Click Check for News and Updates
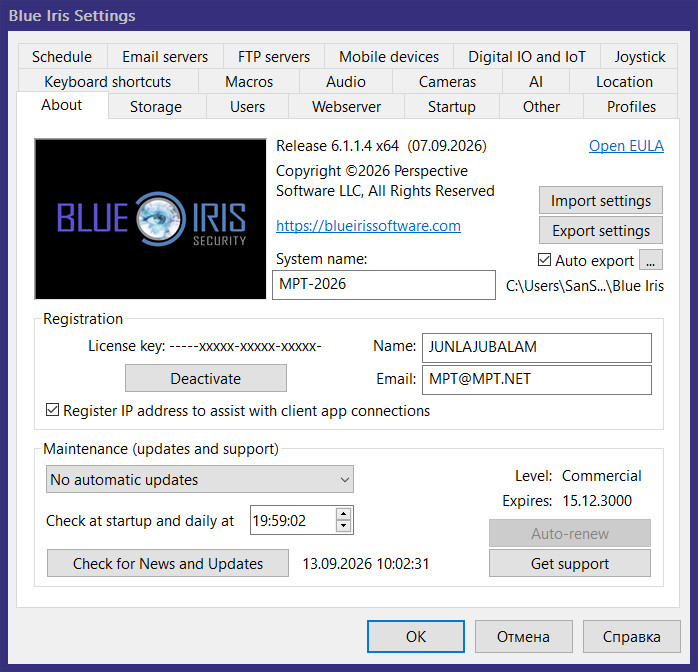The image size is (698, 672). tap(168, 563)
